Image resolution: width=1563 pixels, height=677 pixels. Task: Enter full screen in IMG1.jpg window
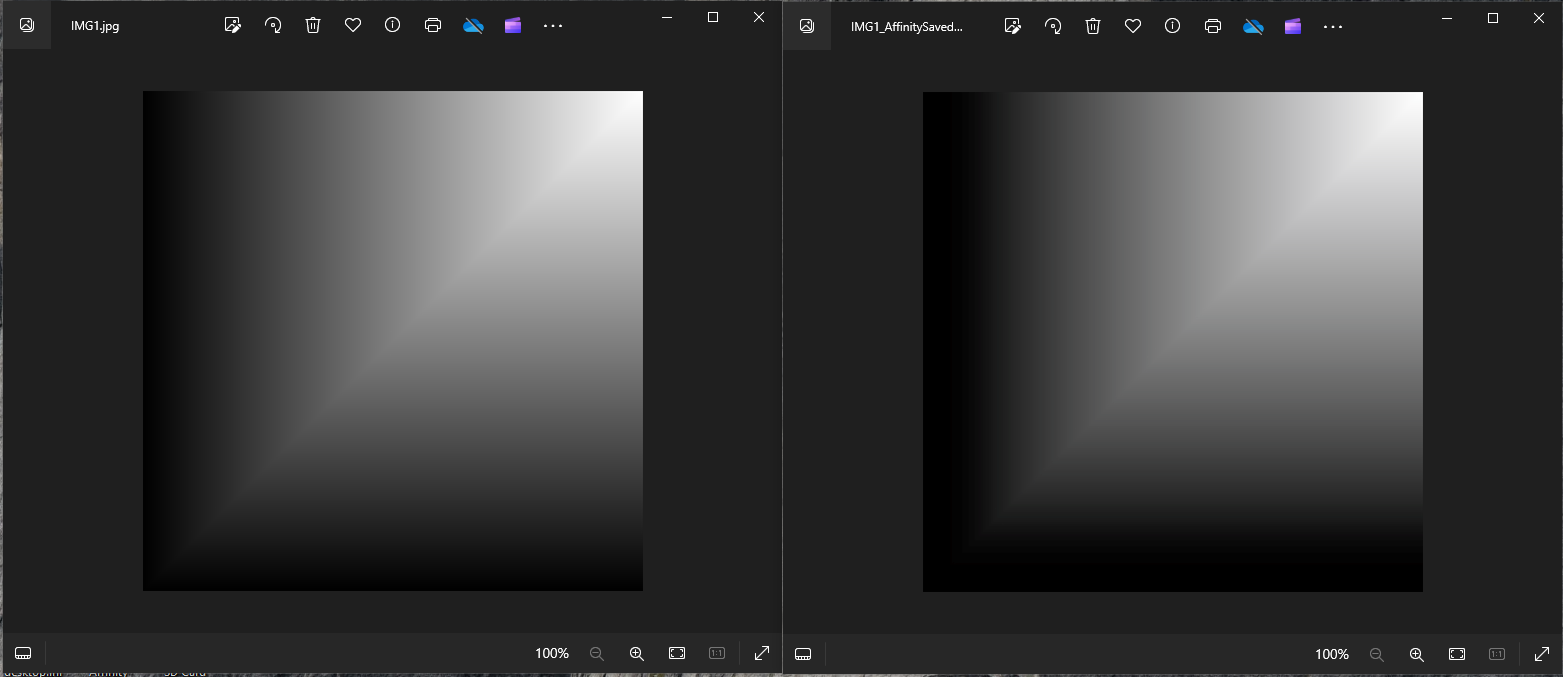pos(762,653)
